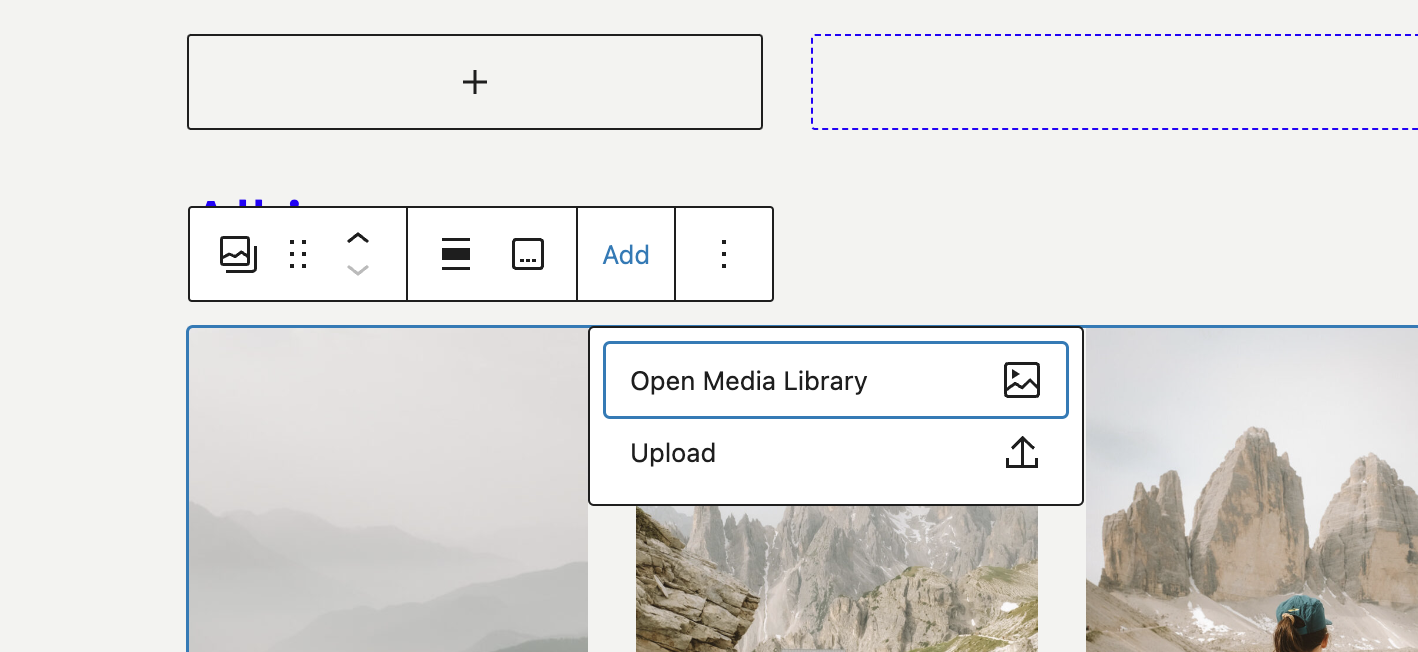This screenshot has height=652, width=1418.
Task: Click the dashed empty block placeholder
Action: [x=1113, y=82]
